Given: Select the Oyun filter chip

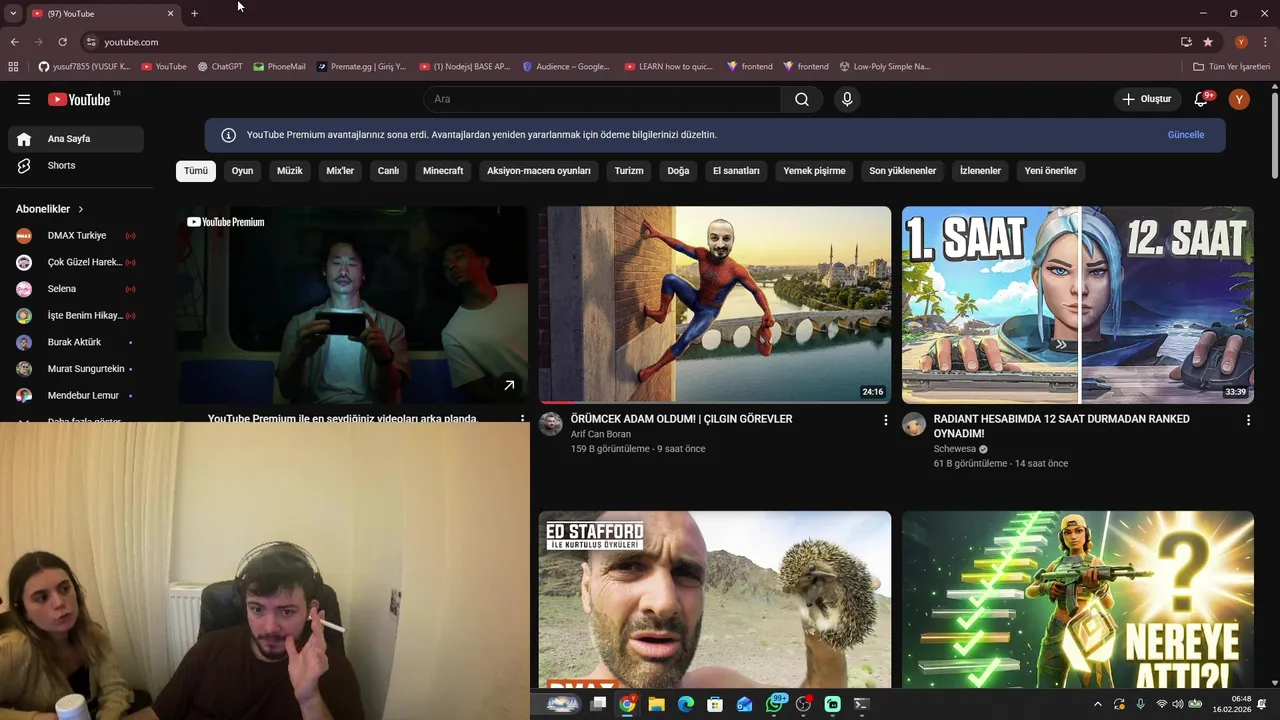Looking at the screenshot, I should (242, 171).
